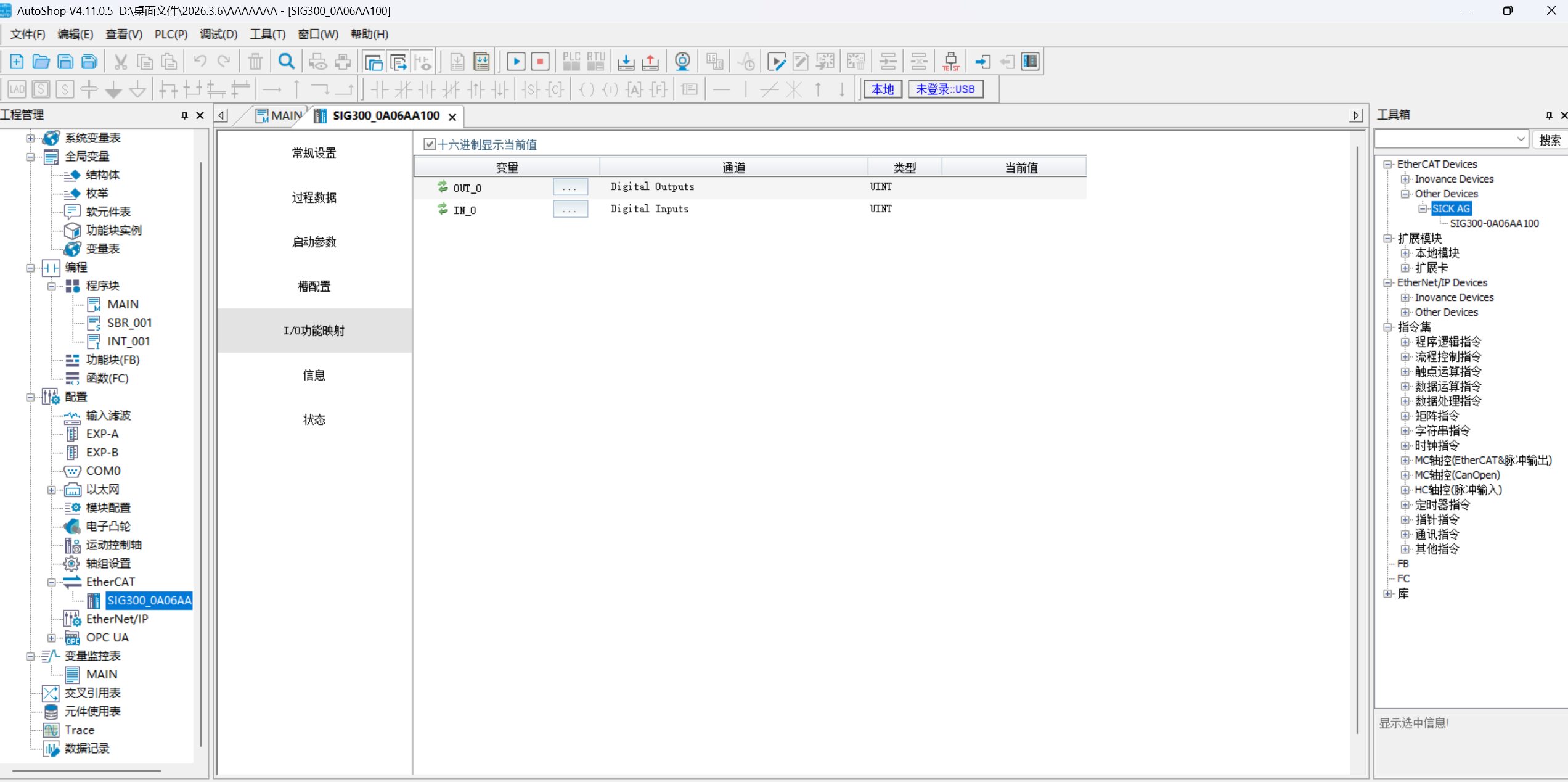Select the 过程数据 settings page

coord(314,197)
